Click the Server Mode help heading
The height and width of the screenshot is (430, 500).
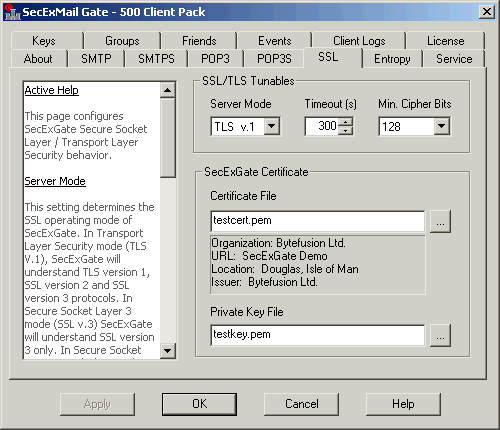point(55,181)
